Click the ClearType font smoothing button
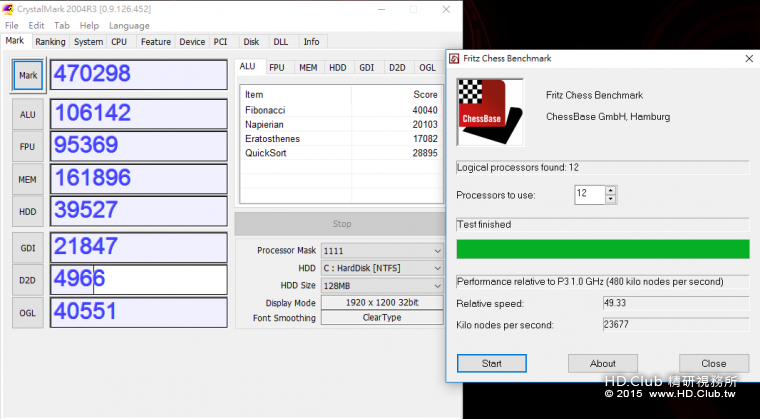The width and height of the screenshot is (760, 419). coord(382,318)
